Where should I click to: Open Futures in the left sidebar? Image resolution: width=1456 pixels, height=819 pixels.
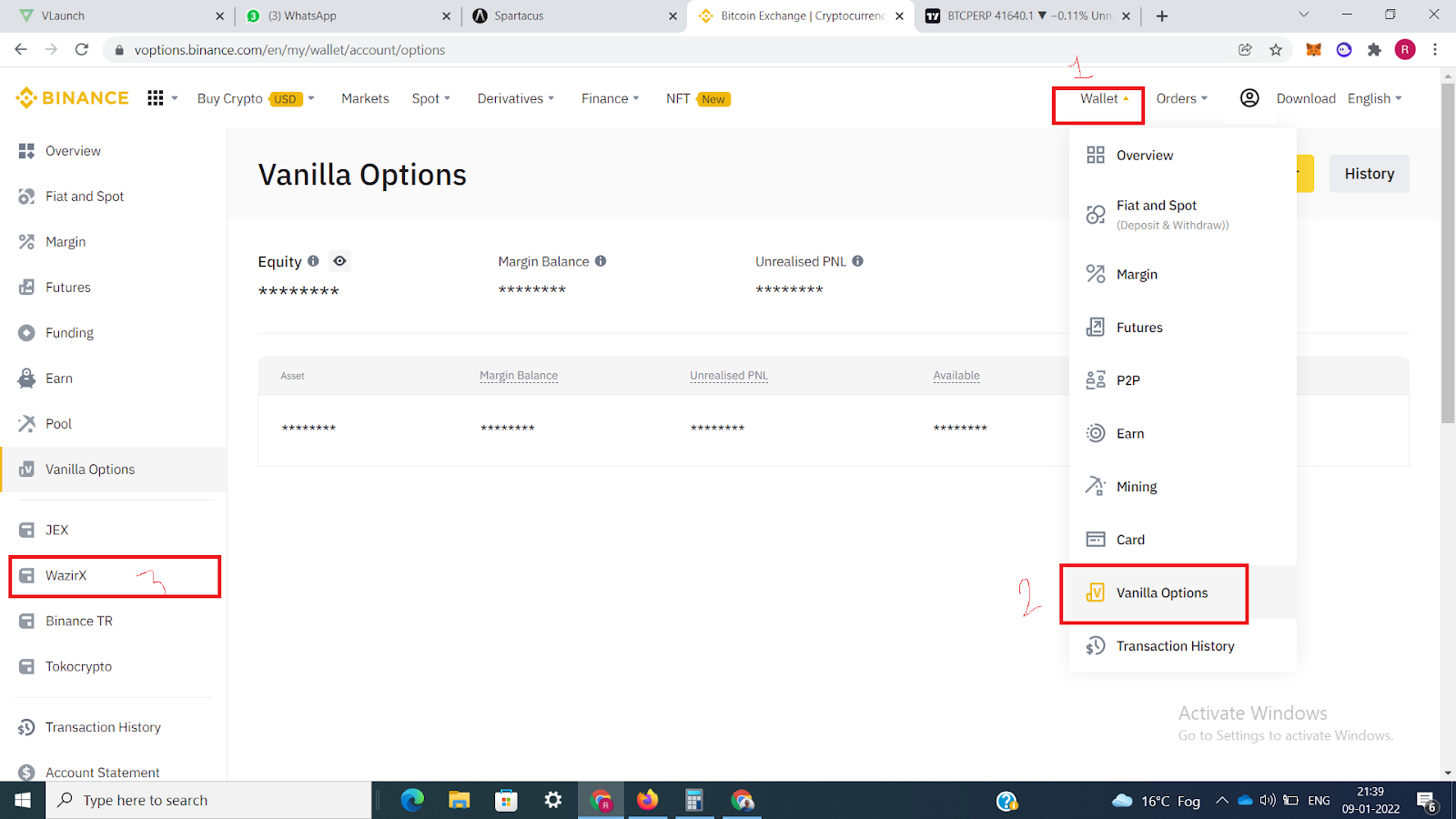[x=114, y=288]
